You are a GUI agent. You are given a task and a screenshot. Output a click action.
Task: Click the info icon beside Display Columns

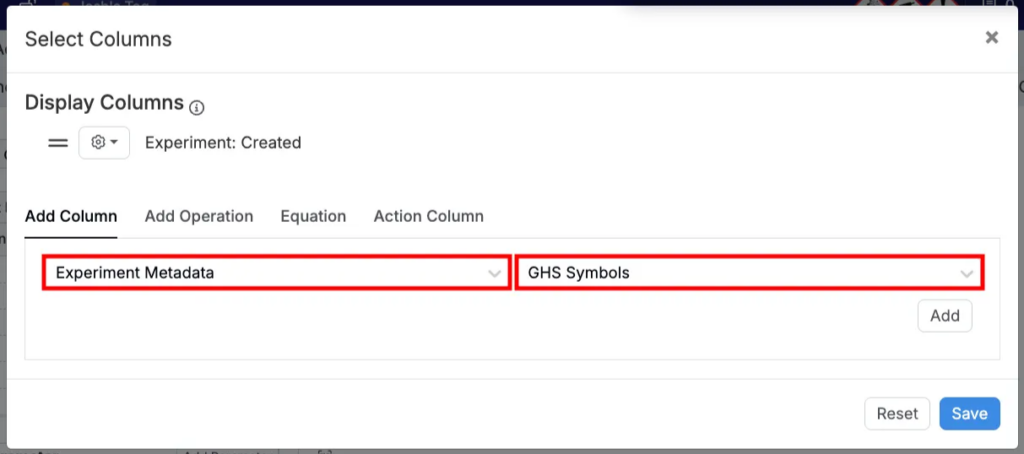197,107
